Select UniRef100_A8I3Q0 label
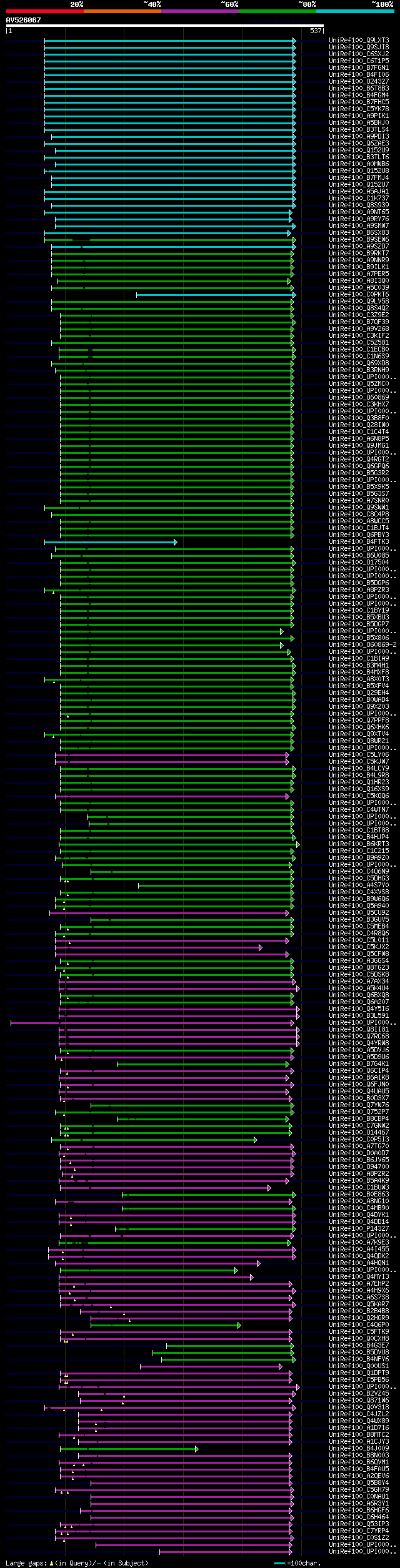 [359, 281]
